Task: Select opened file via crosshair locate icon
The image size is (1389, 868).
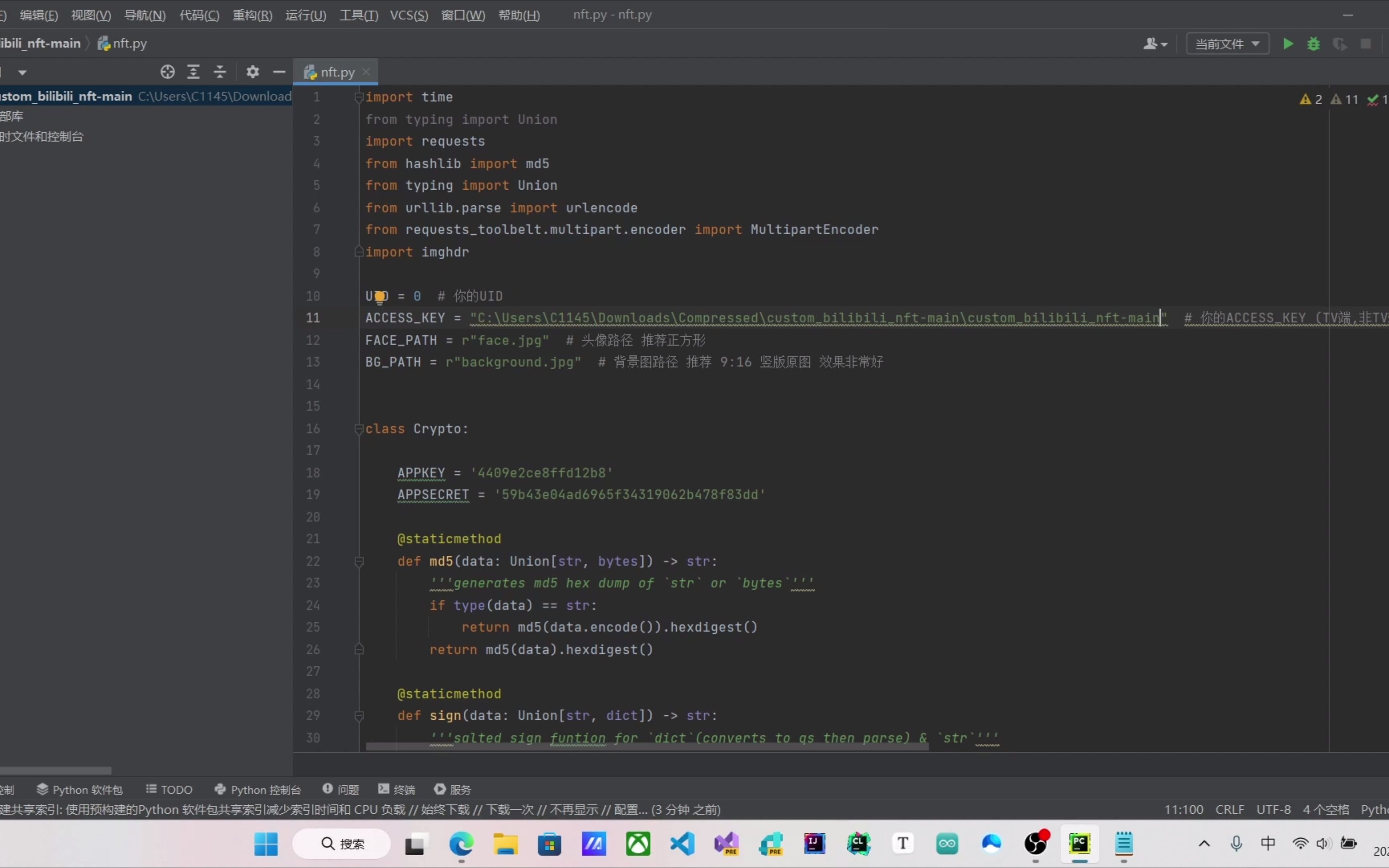Action: [x=168, y=72]
